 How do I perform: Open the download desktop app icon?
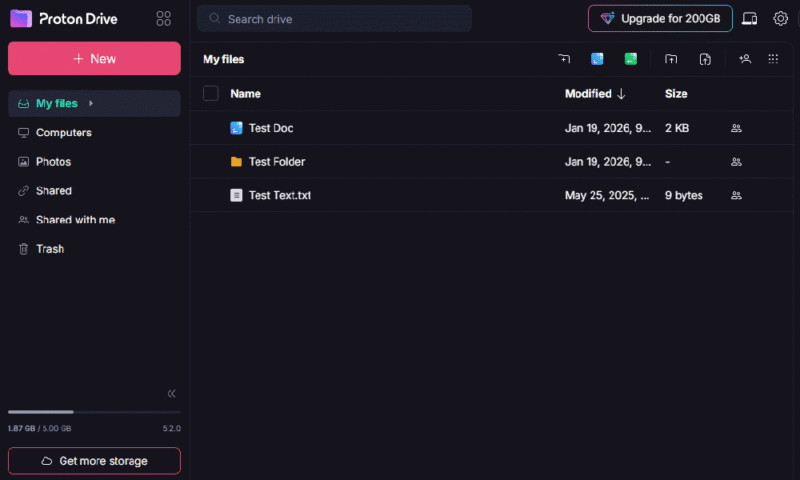[x=749, y=19]
